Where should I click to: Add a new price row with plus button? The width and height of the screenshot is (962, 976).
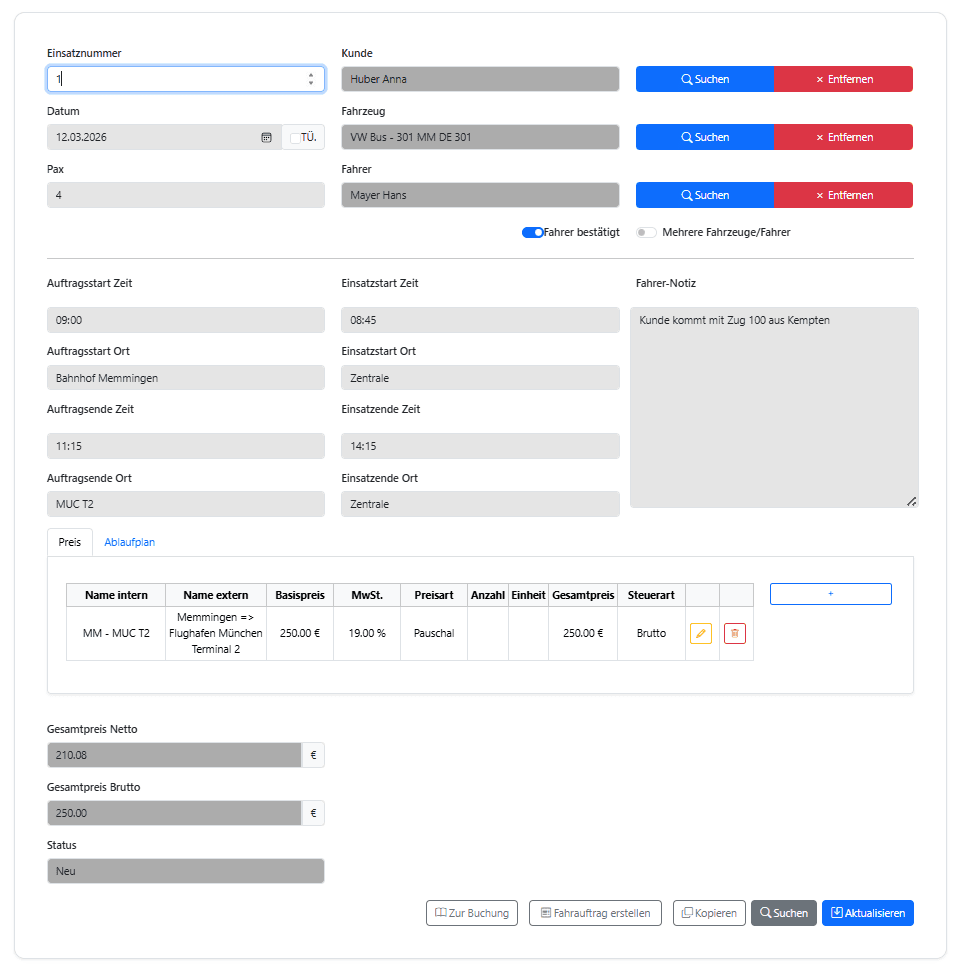click(830, 594)
